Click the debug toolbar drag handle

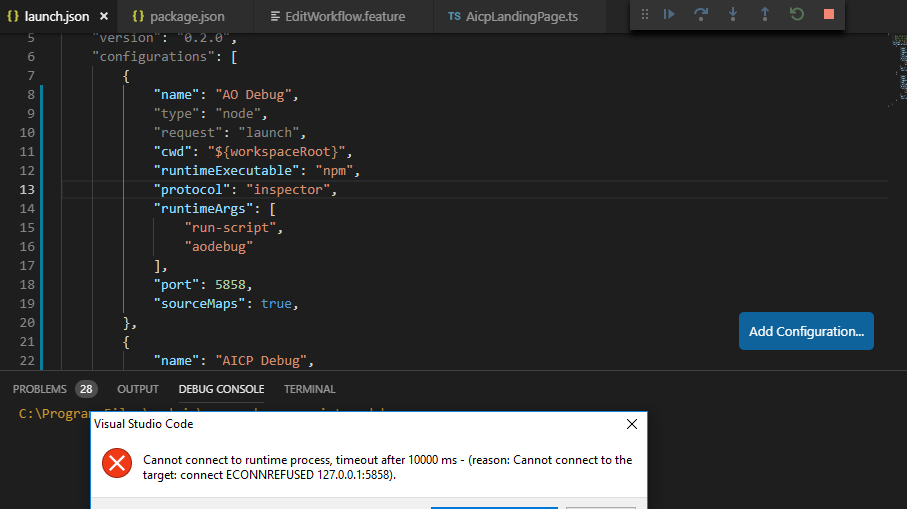tap(644, 14)
